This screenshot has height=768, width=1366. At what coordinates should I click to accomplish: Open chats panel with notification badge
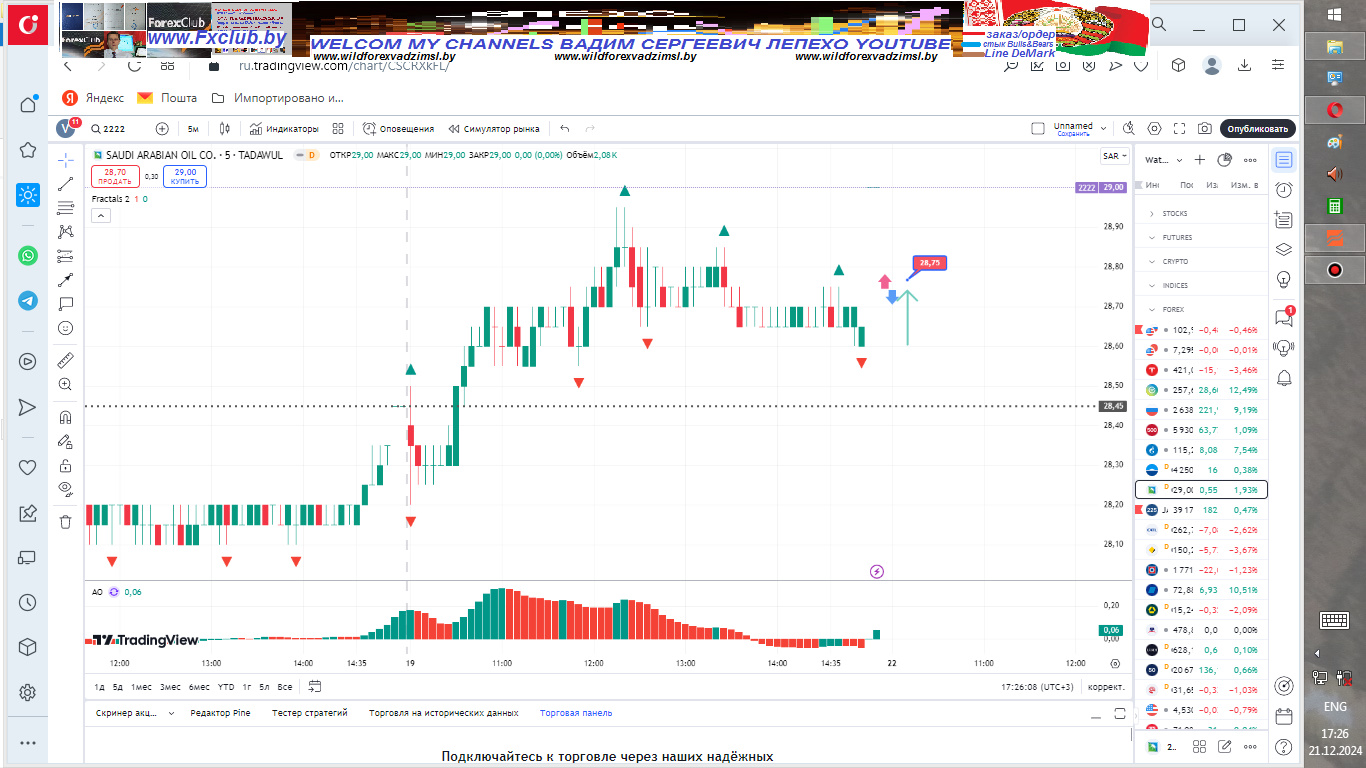(x=1284, y=317)
